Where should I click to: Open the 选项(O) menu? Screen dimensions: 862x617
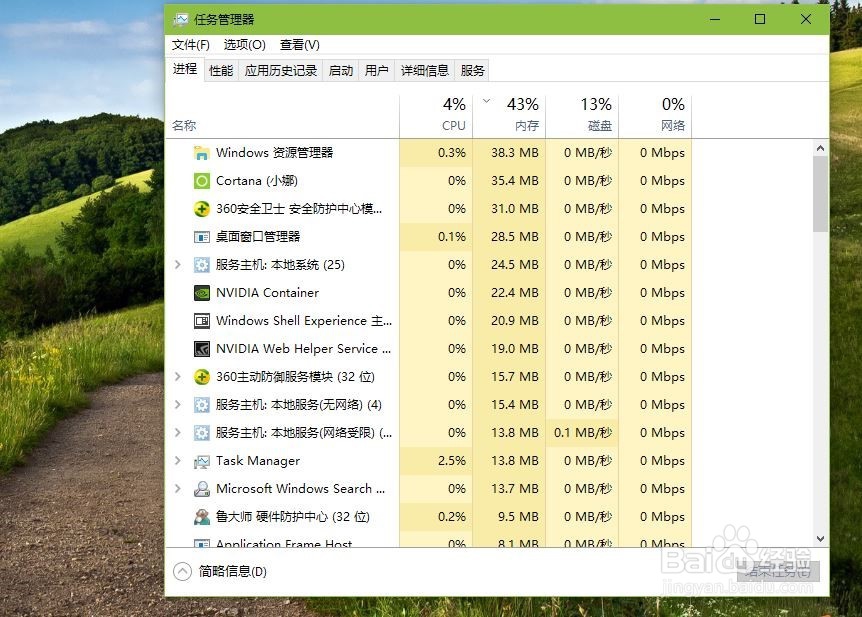click(x=245, y=45)
